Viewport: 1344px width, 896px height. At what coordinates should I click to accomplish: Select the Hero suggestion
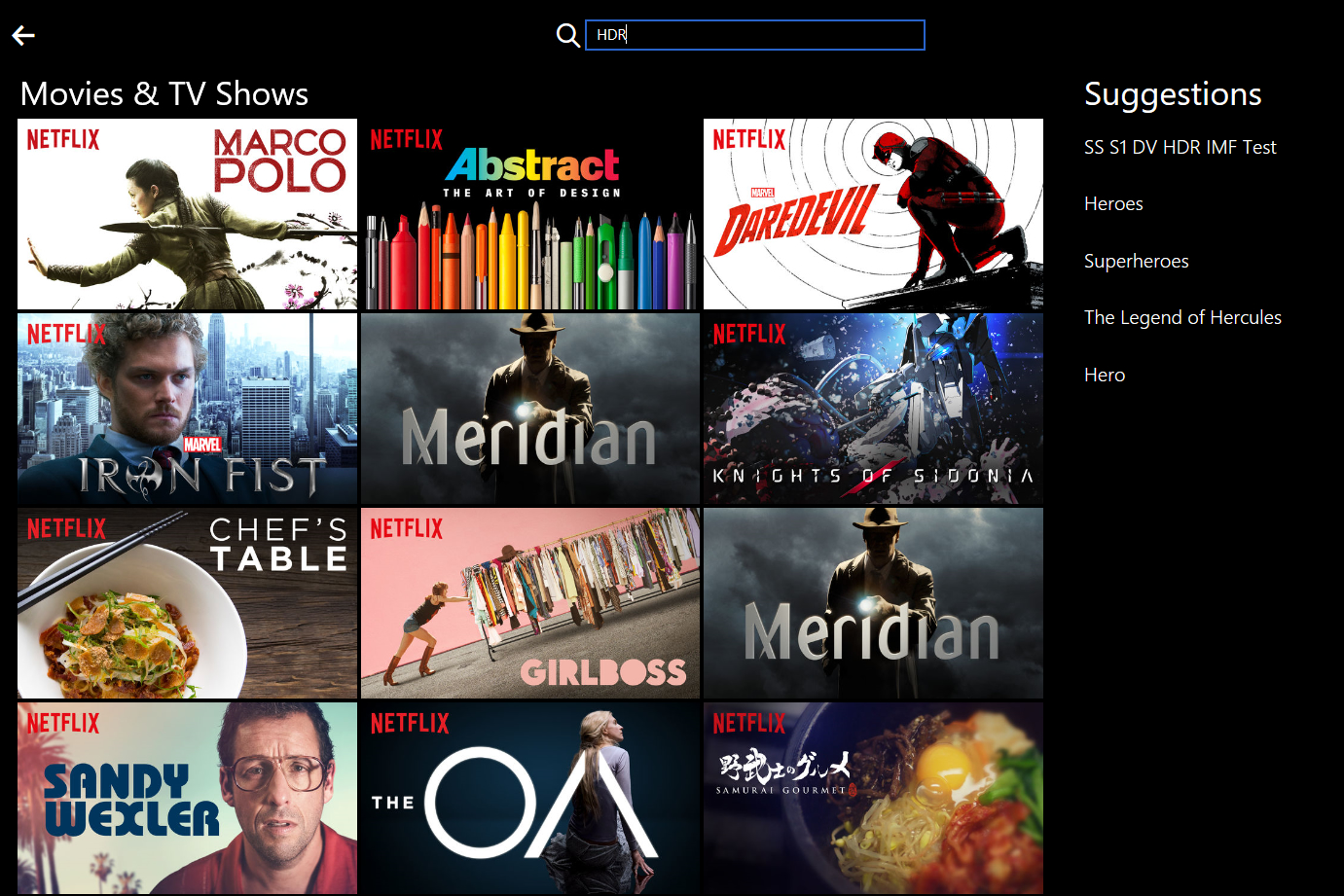pyautogui.click(x=1105, y=375)
